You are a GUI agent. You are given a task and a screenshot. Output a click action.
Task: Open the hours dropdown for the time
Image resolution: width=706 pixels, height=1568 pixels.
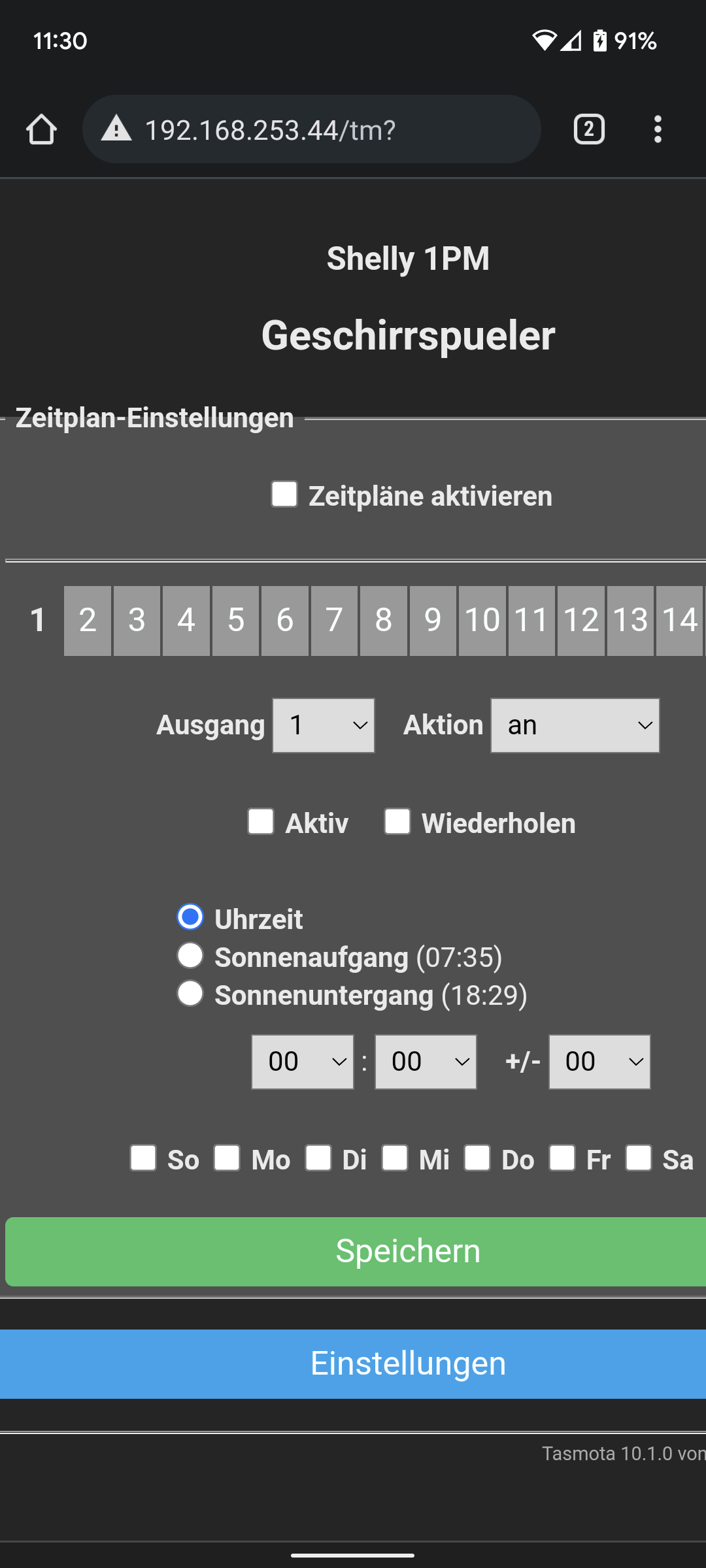pos(303,1062)
